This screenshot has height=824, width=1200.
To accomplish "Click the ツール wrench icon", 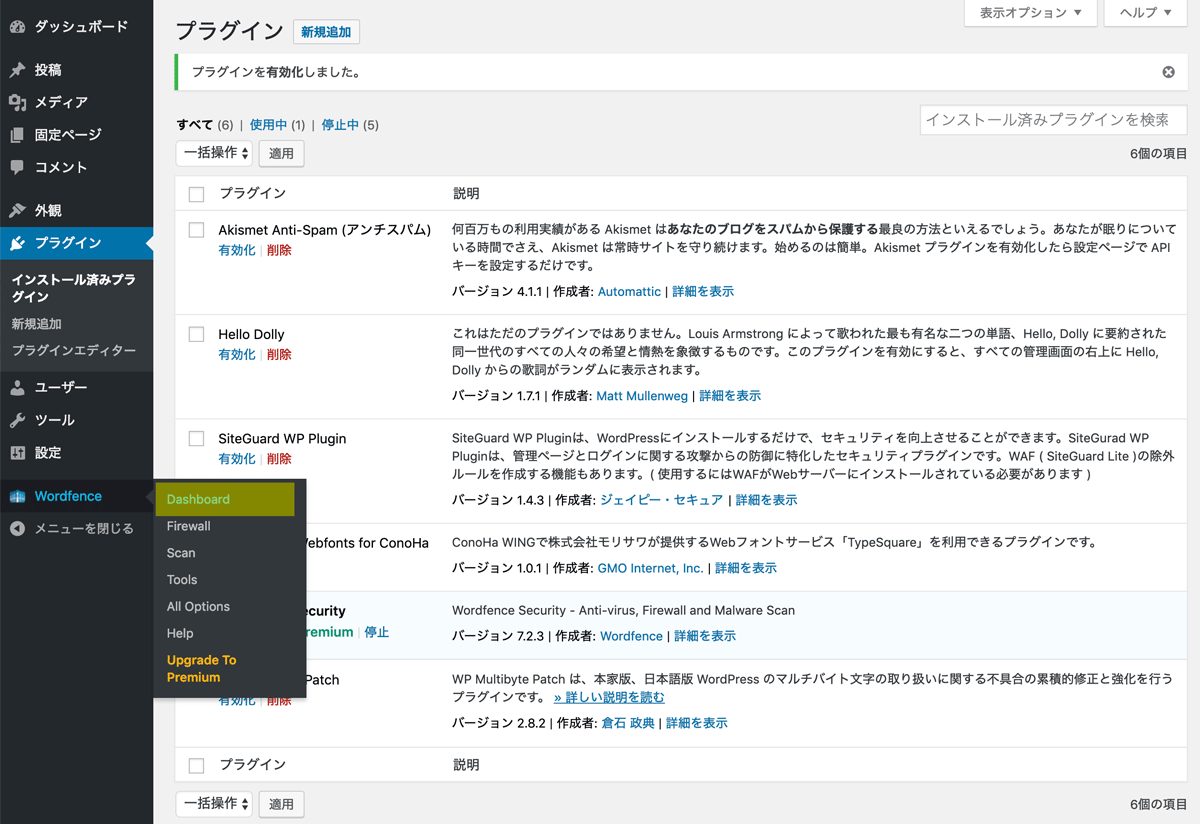I will 17,420.
